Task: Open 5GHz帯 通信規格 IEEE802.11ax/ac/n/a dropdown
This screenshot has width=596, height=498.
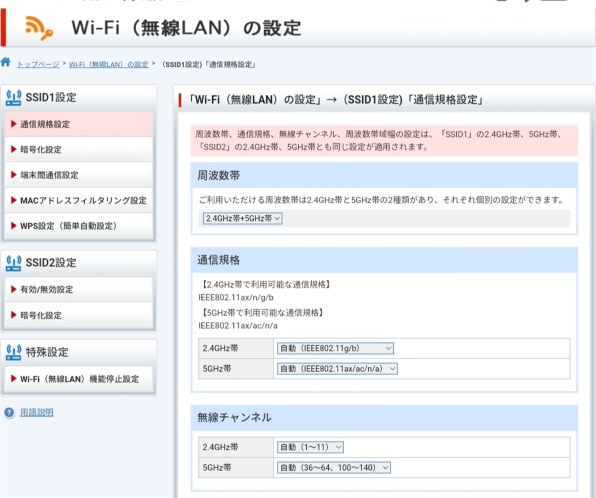Action: click(x=337, y=369)
